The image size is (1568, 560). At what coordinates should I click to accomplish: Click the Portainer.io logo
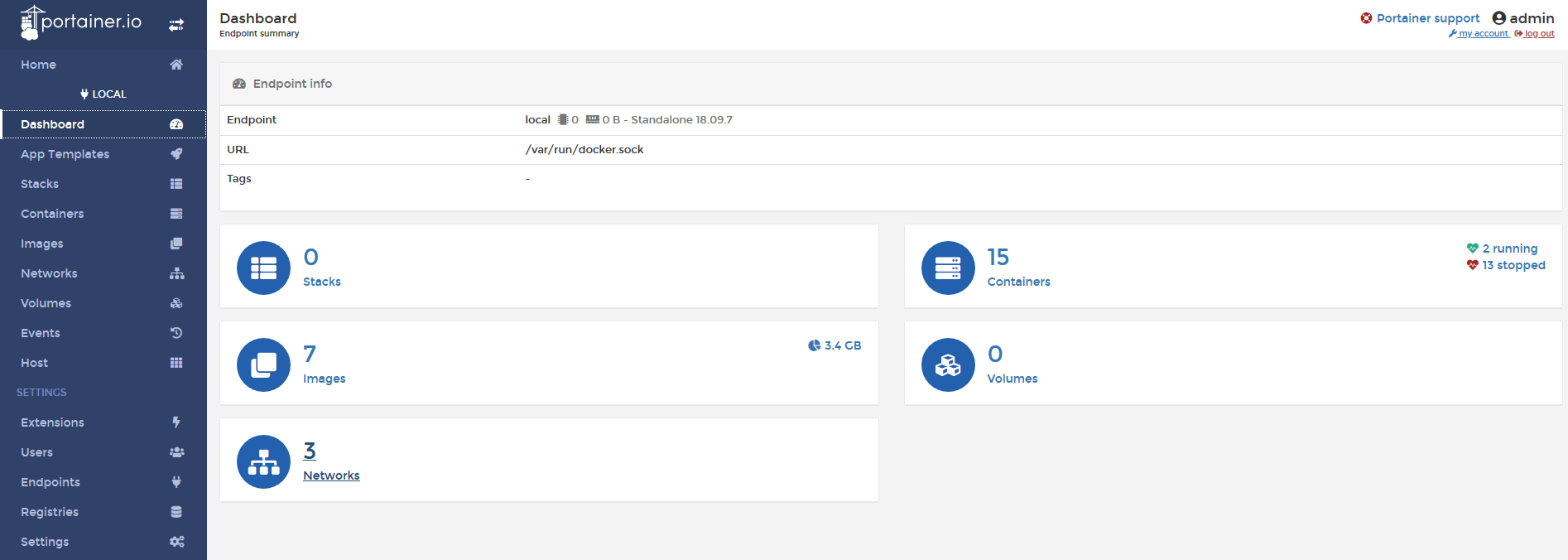pos(80,22)
